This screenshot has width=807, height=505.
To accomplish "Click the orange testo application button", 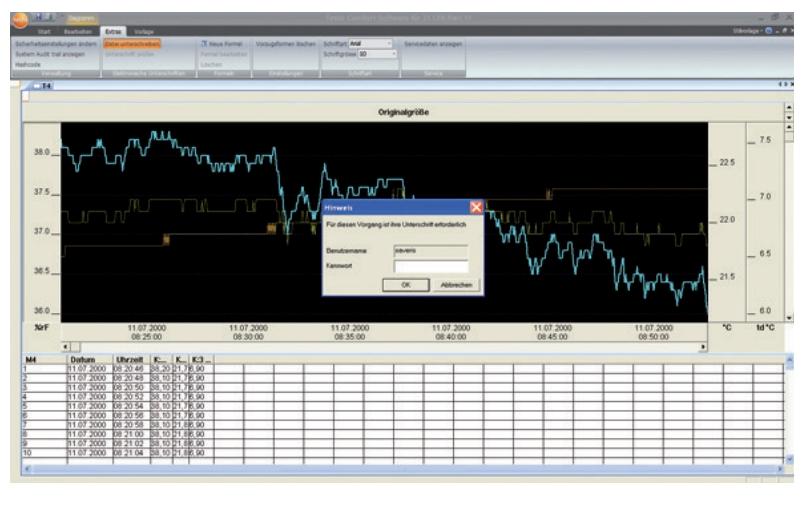I will pos(20,21).
